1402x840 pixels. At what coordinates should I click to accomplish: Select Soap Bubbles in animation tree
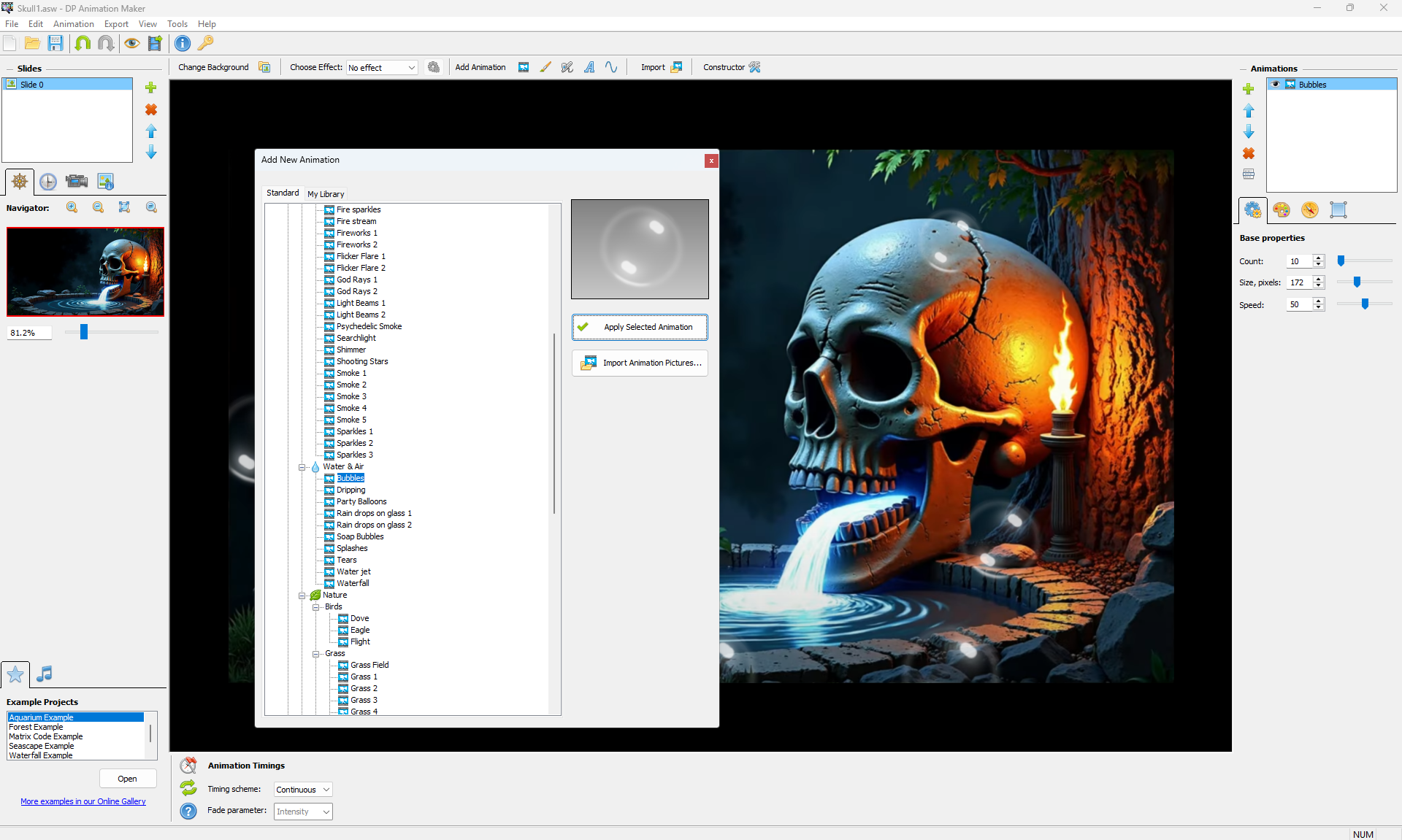359,537
